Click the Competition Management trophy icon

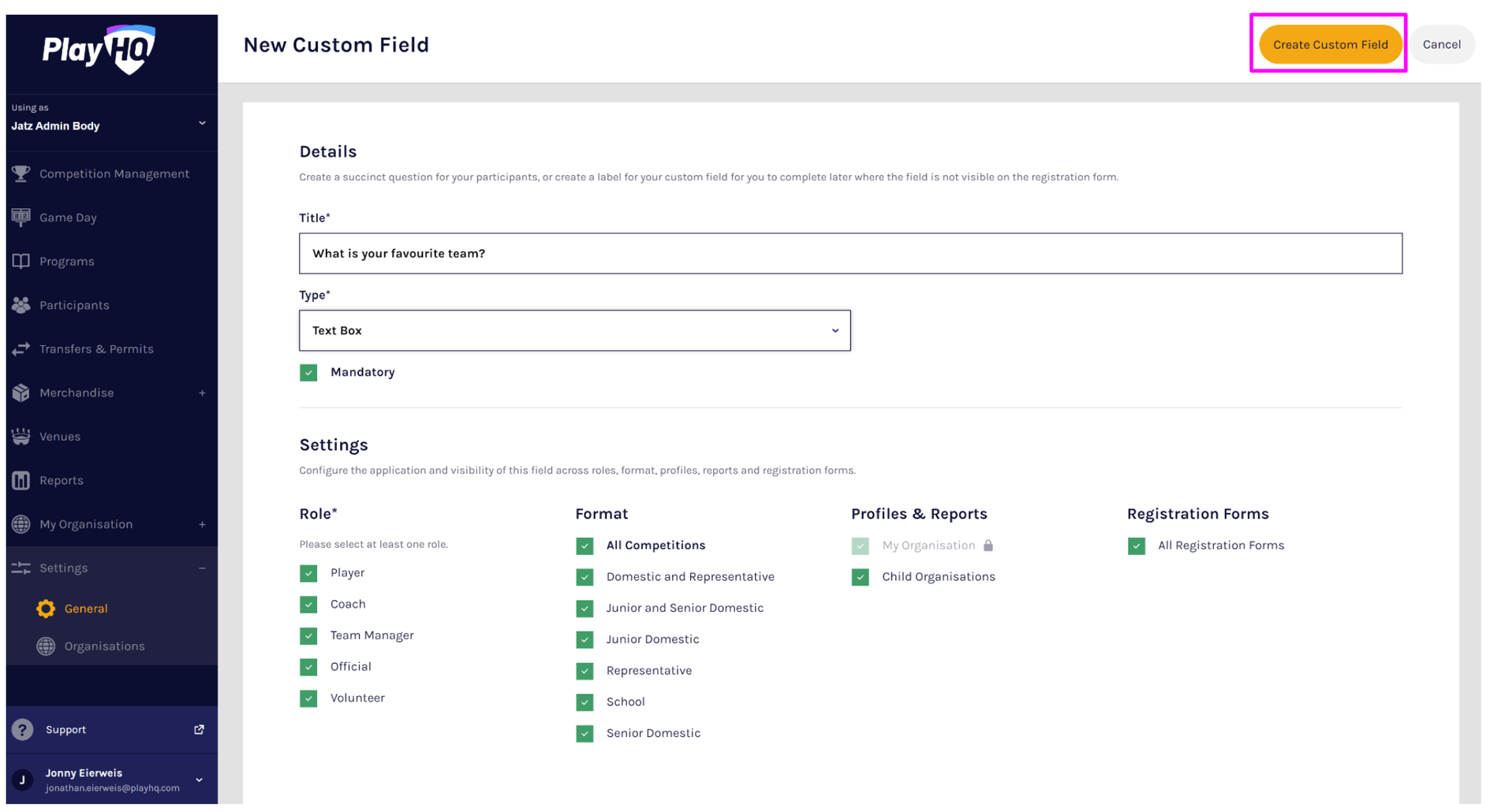[x=21, y=173]
